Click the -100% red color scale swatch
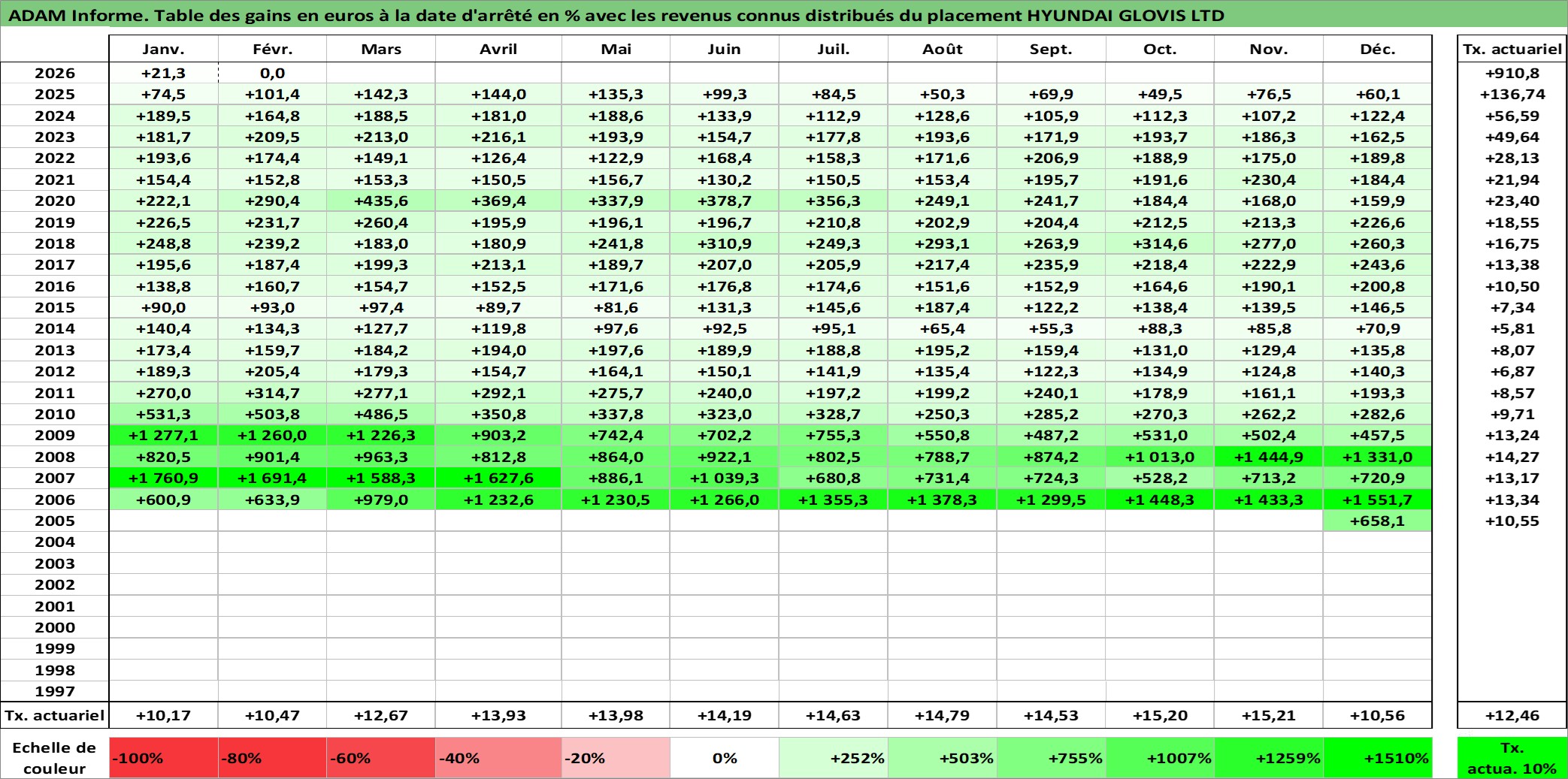This screenshot has width=1568, height=779. pyautogui.click(x=163, y=758)
